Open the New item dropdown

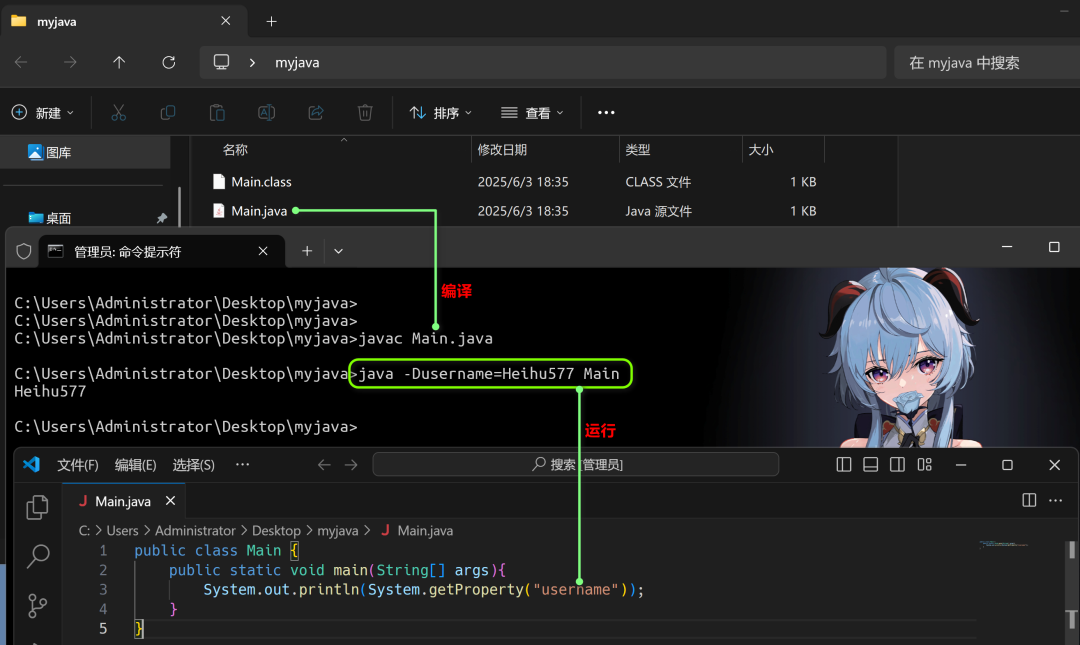[x=43, y=112]
